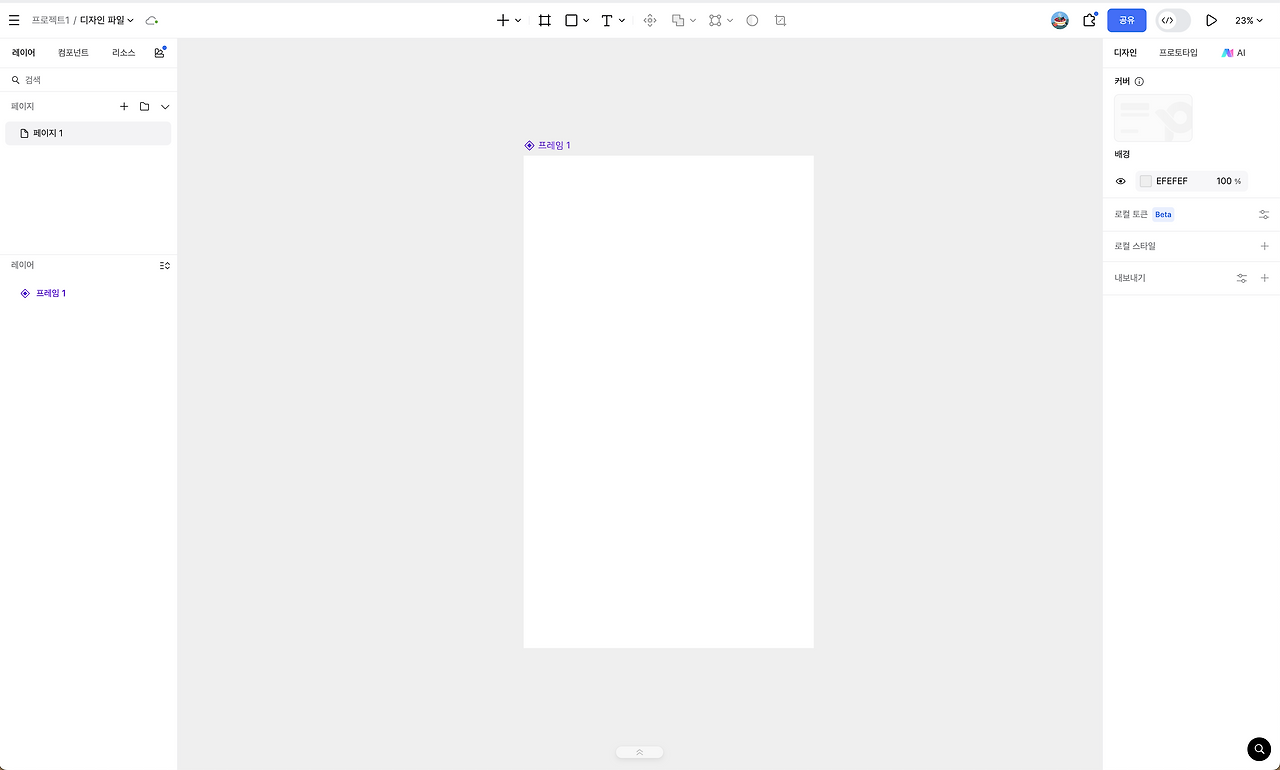Collapse the 페이지 section chevron

tap(165, 106)
